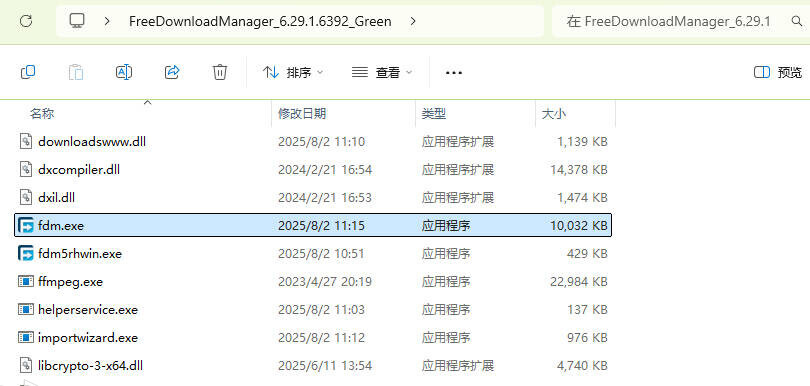Click the fdm5rhwin.exe application icon

(x=26, y=253)
